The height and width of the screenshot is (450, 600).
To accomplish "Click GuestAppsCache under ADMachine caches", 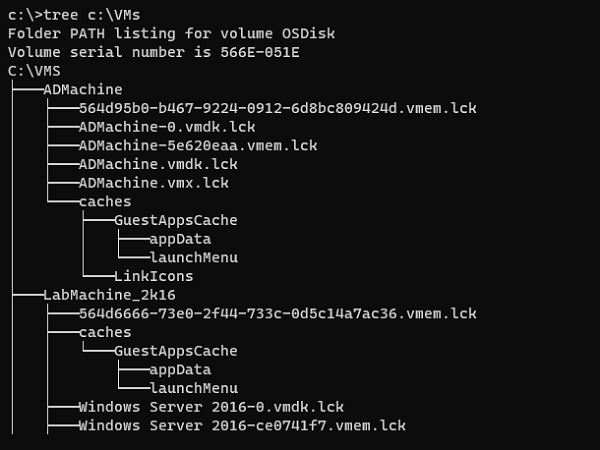I will (176, 220).
